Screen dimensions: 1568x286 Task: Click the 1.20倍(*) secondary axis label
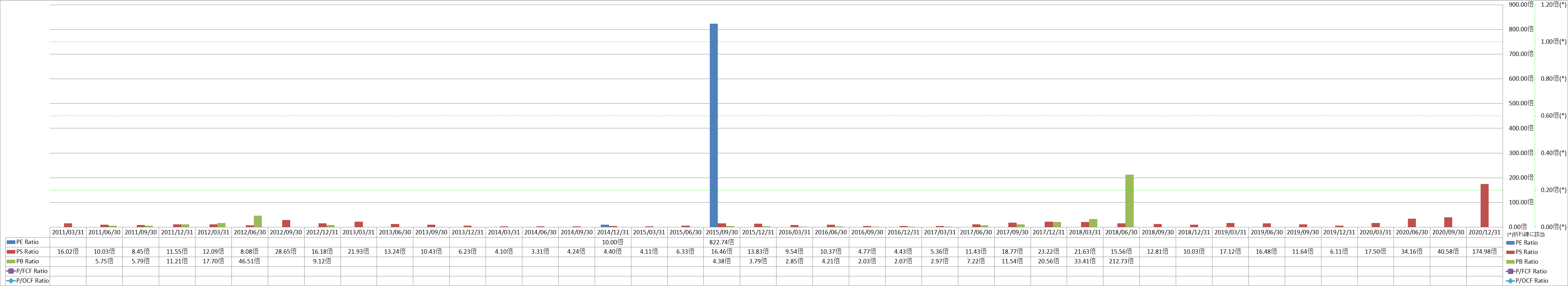[1553, 4]
